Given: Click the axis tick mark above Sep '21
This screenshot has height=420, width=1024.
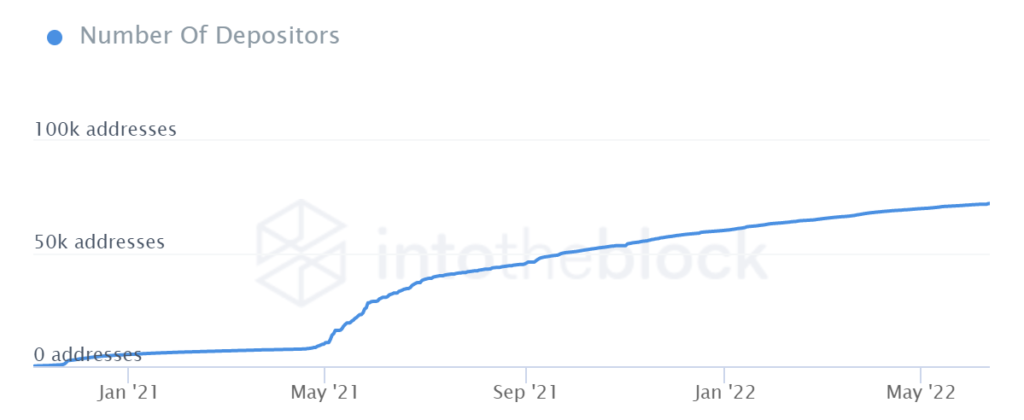Looking at the screenshot, I should click(526, 370).
